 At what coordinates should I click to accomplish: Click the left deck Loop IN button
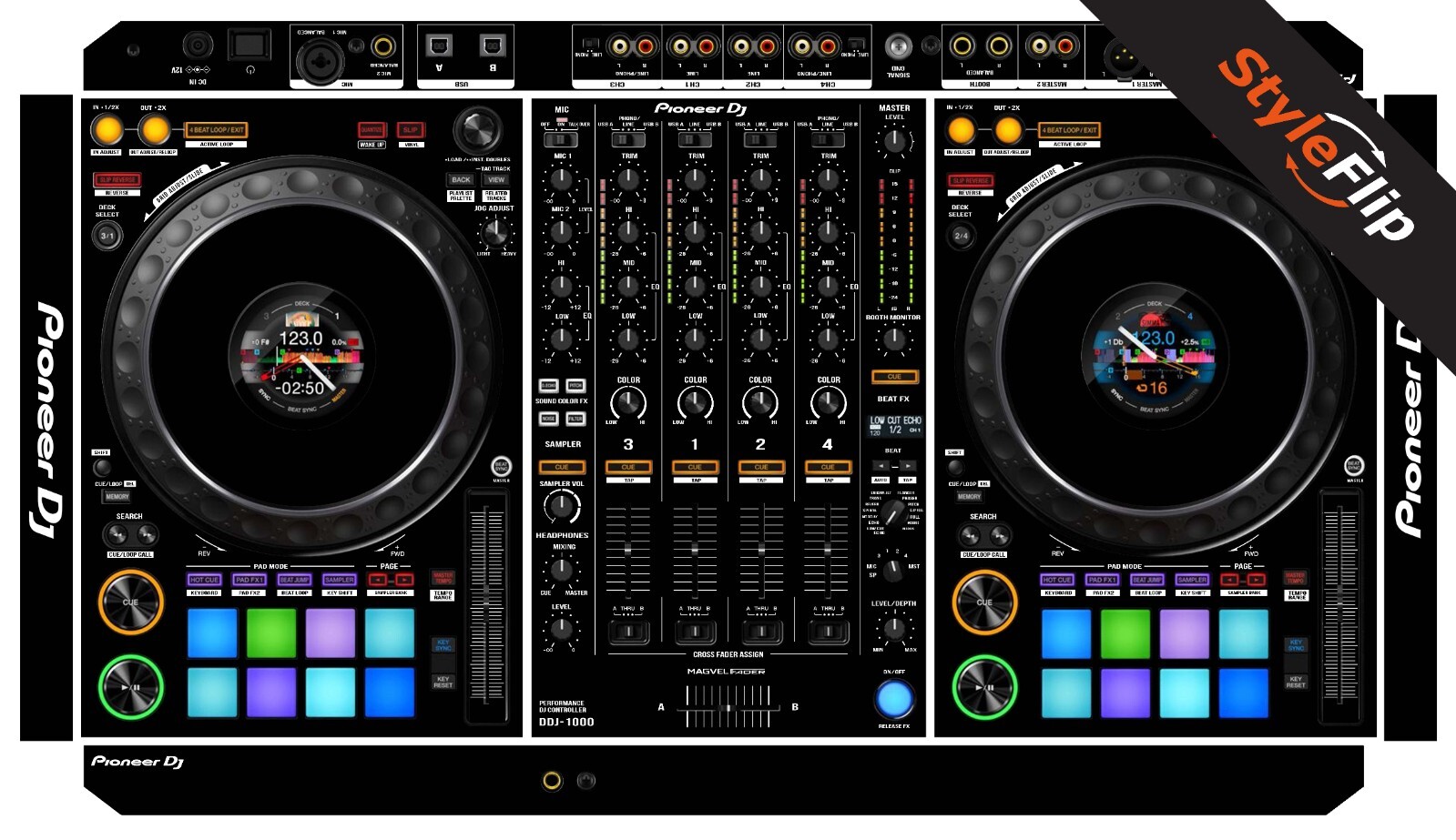107,130
